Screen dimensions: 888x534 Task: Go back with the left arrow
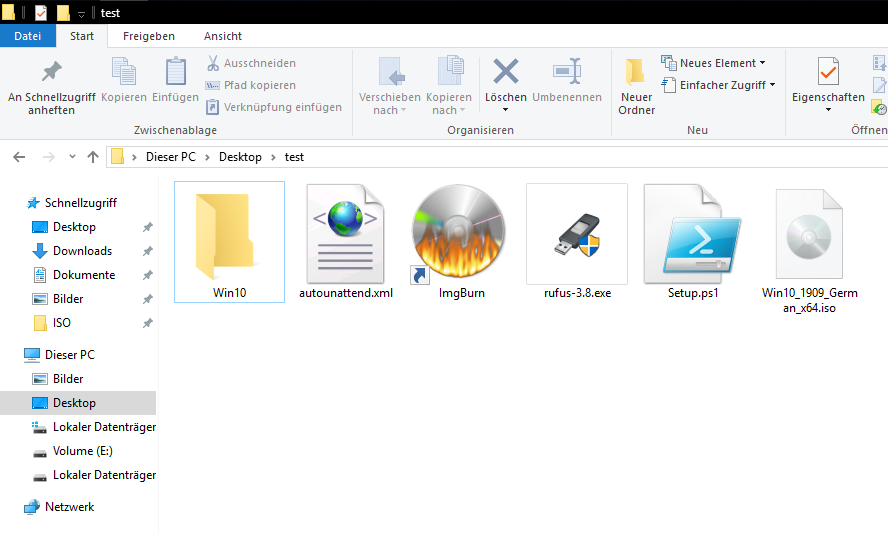[19, 157]
